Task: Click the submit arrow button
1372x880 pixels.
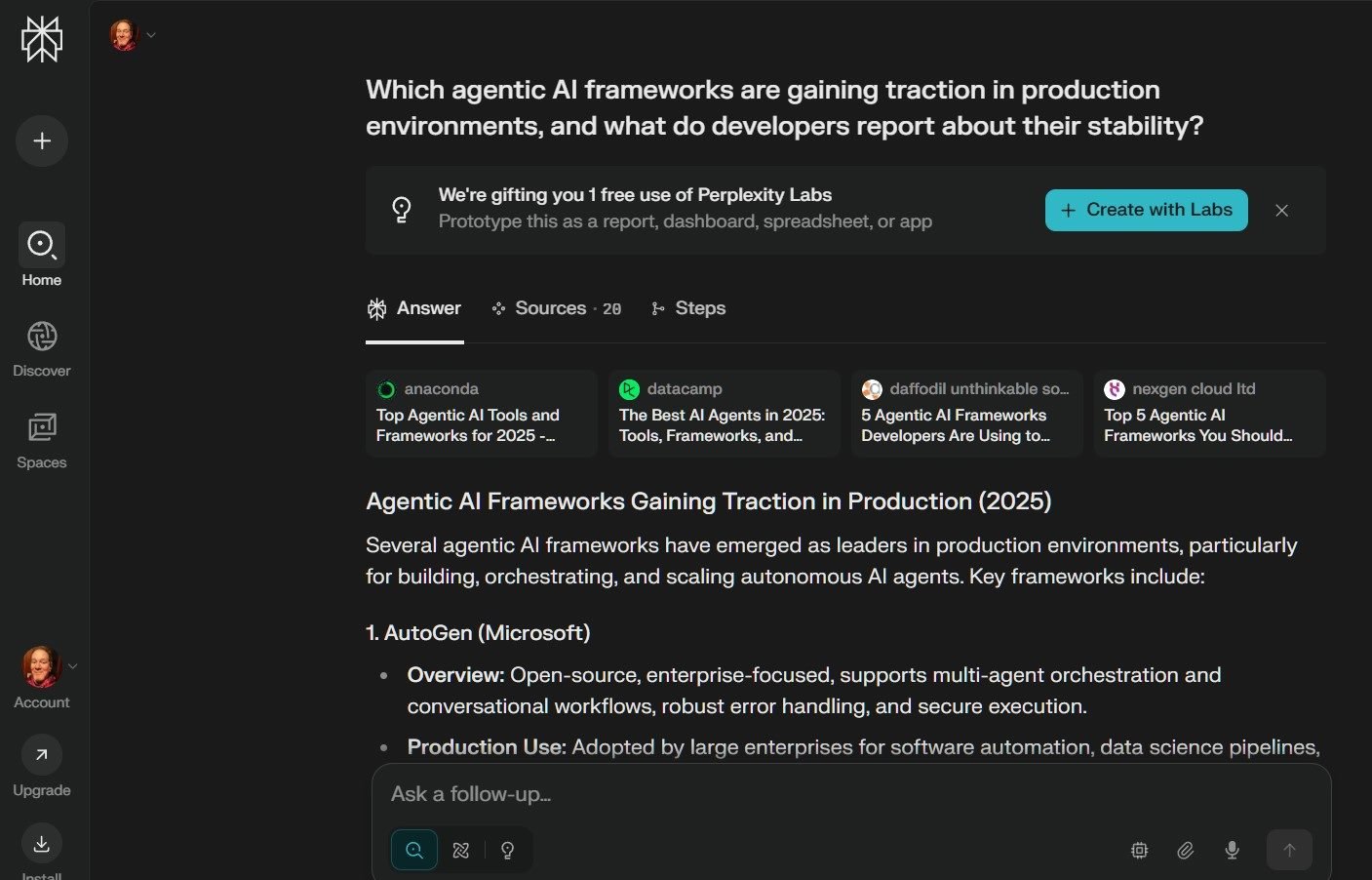Action: (1289, 850)
